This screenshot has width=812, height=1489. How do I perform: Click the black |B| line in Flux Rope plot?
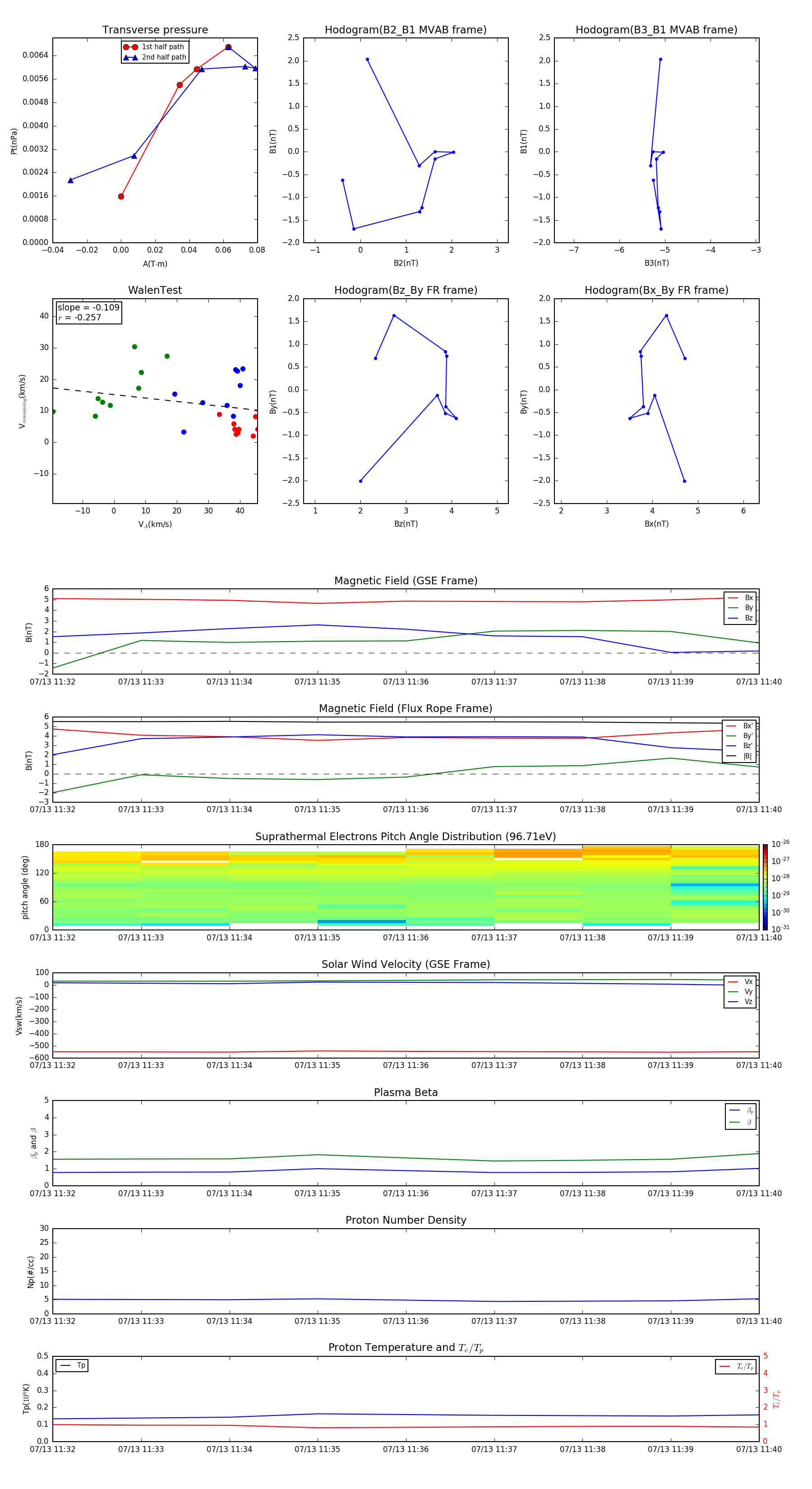406,722
